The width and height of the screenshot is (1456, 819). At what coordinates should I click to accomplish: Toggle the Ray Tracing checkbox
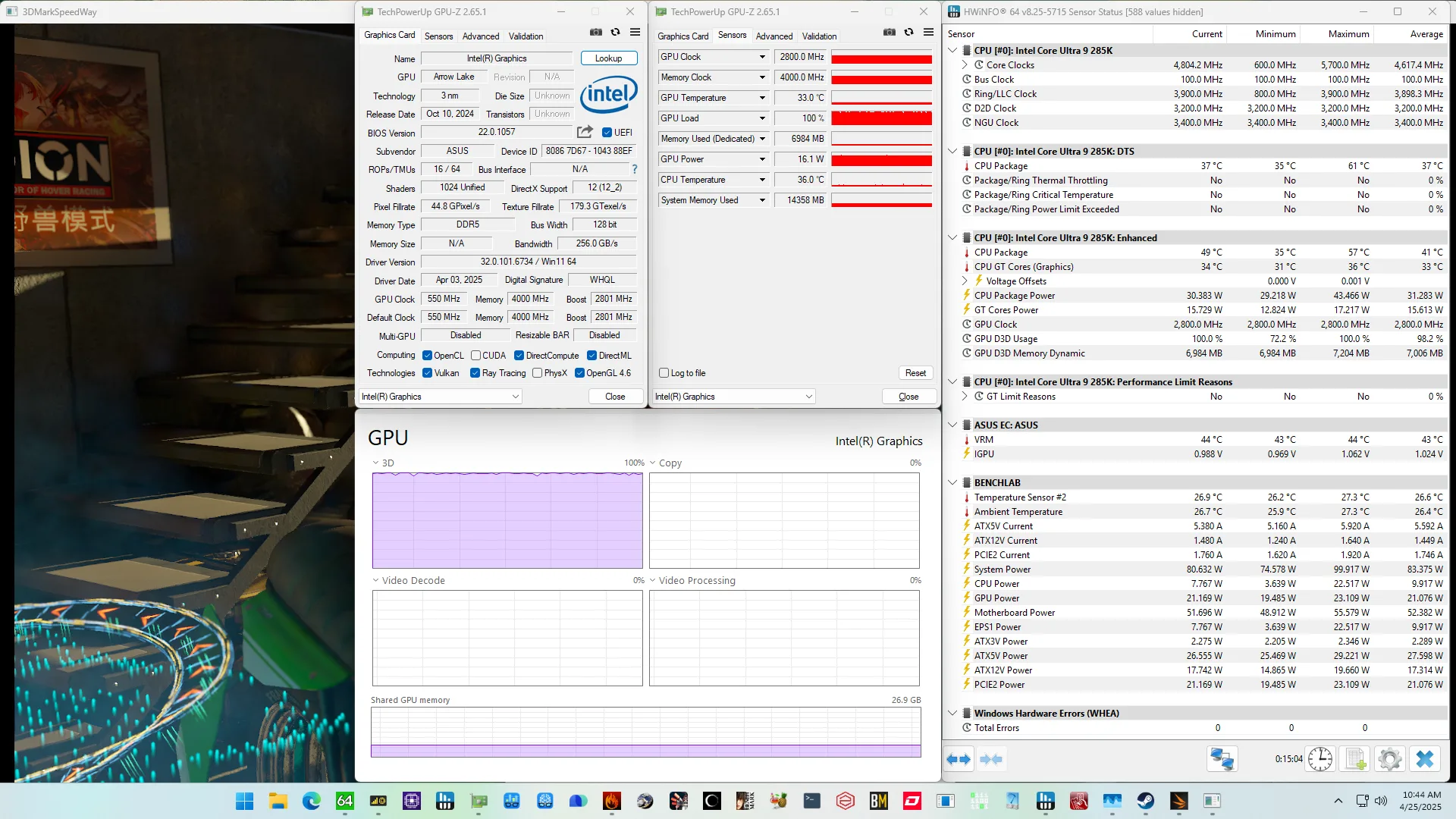[475, 373]
